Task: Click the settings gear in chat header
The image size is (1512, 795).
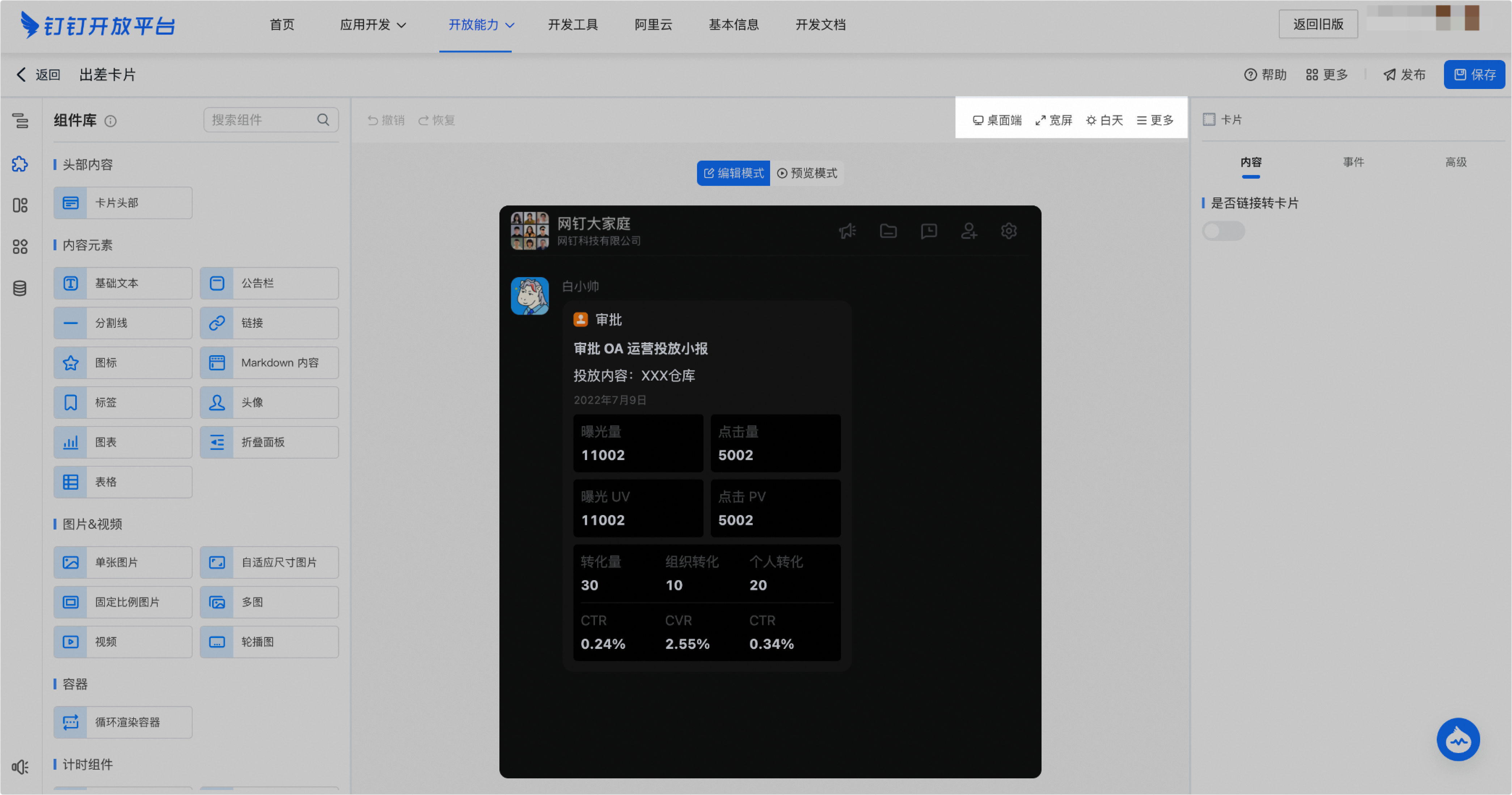Action: (x=1008, y=231)
